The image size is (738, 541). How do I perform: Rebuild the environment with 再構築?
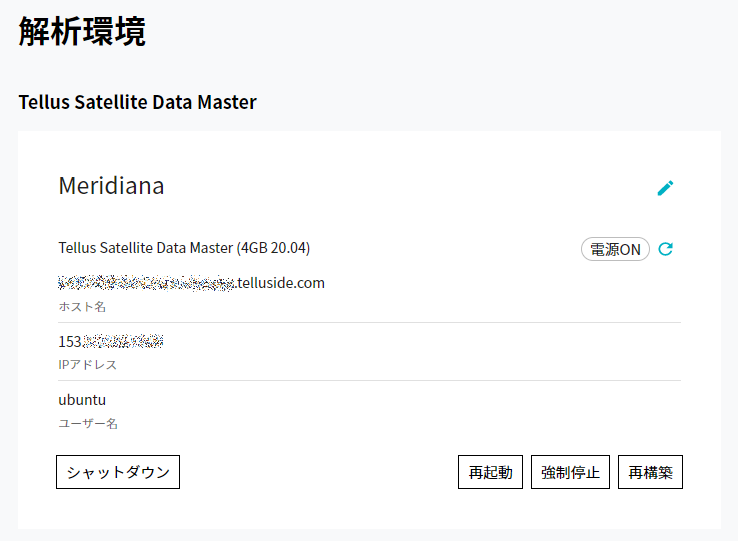point(650,472)
